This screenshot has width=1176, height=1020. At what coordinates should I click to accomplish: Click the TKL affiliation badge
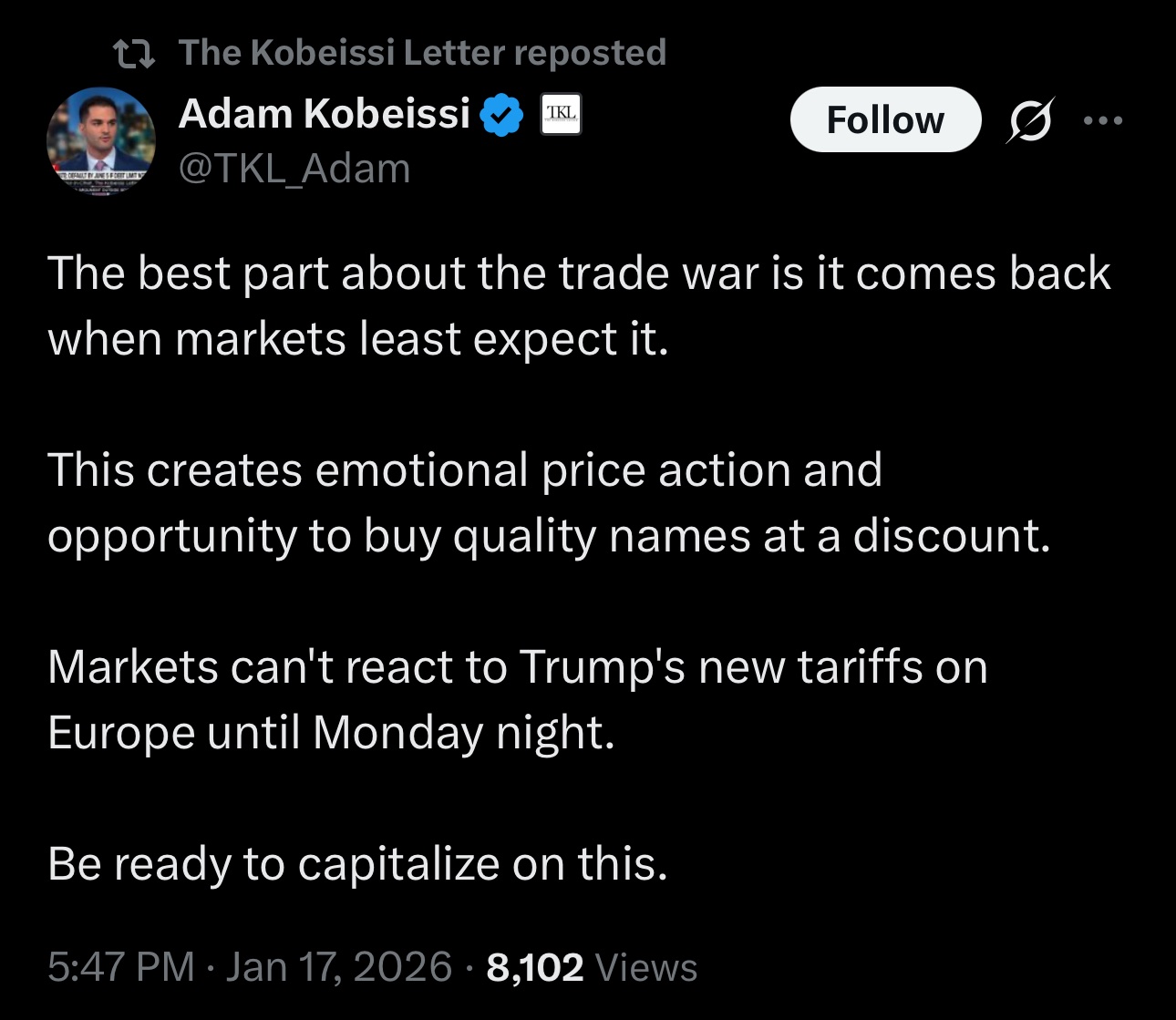click(561, 114)
